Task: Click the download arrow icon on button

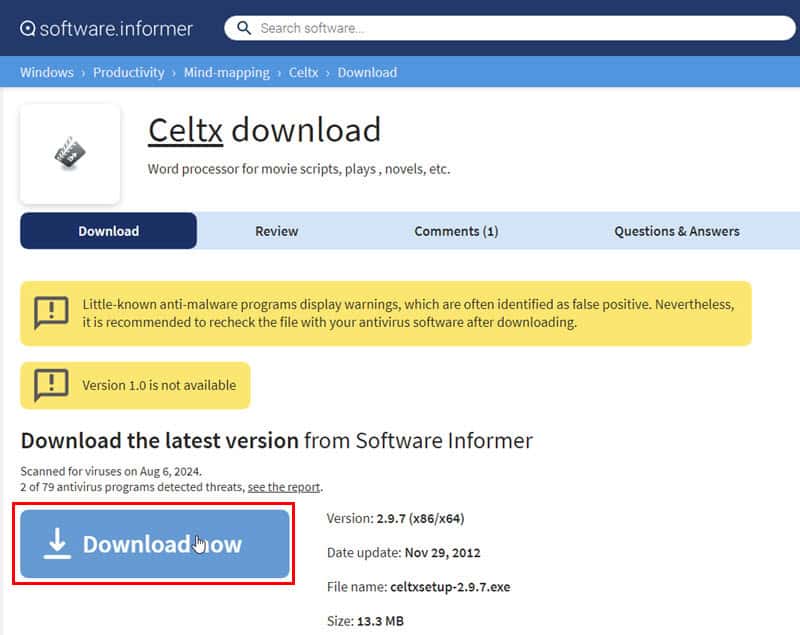Action: coord(58,544)
